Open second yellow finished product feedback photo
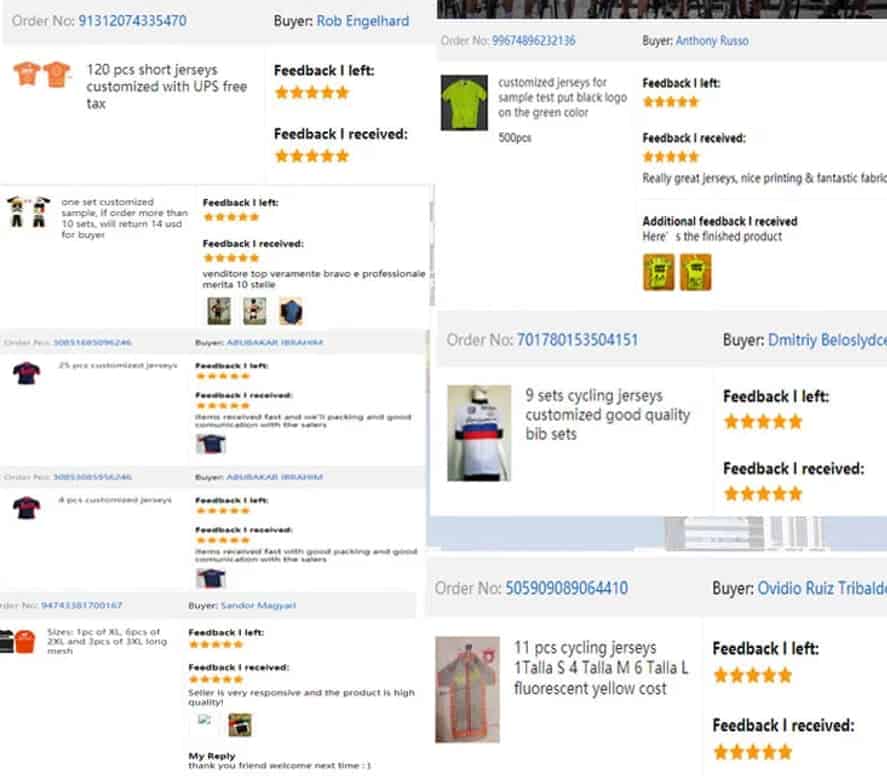Screen dimensions: 887x776 click(695, 272)
